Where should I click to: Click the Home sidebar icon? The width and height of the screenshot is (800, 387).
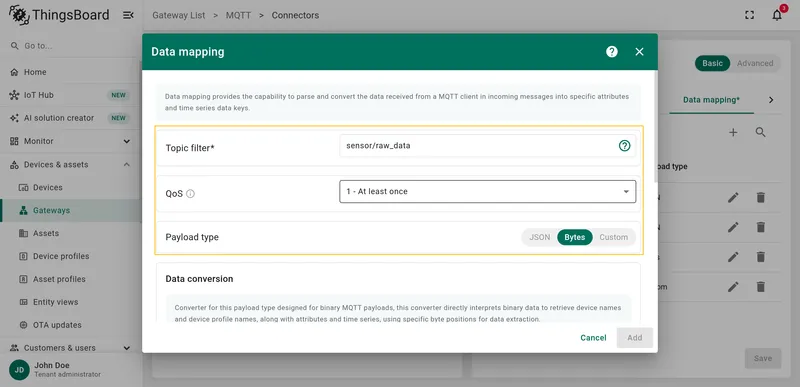(14, 72)
